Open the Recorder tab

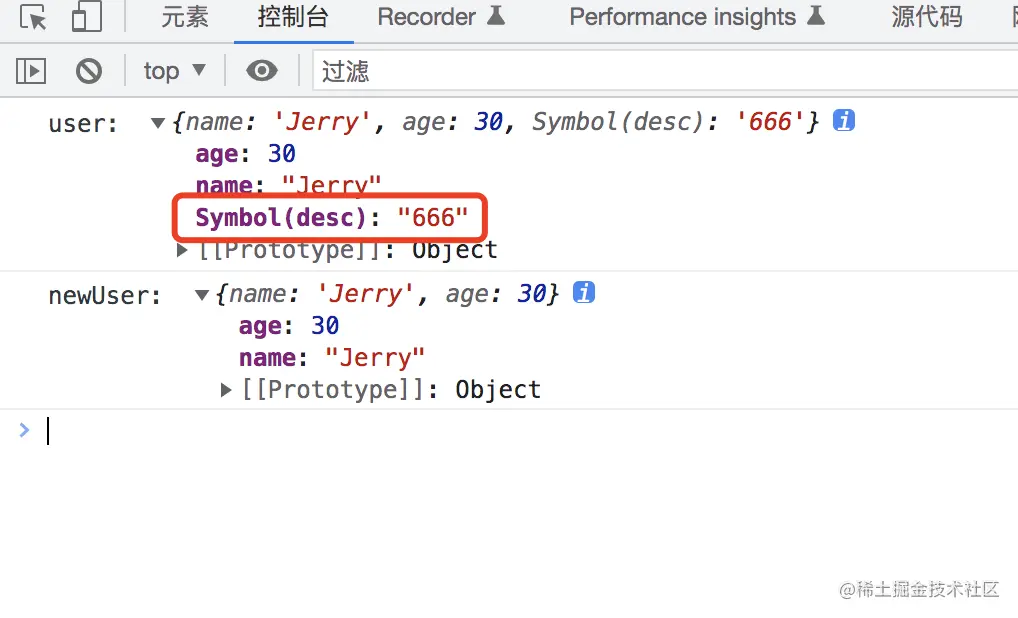427,17
